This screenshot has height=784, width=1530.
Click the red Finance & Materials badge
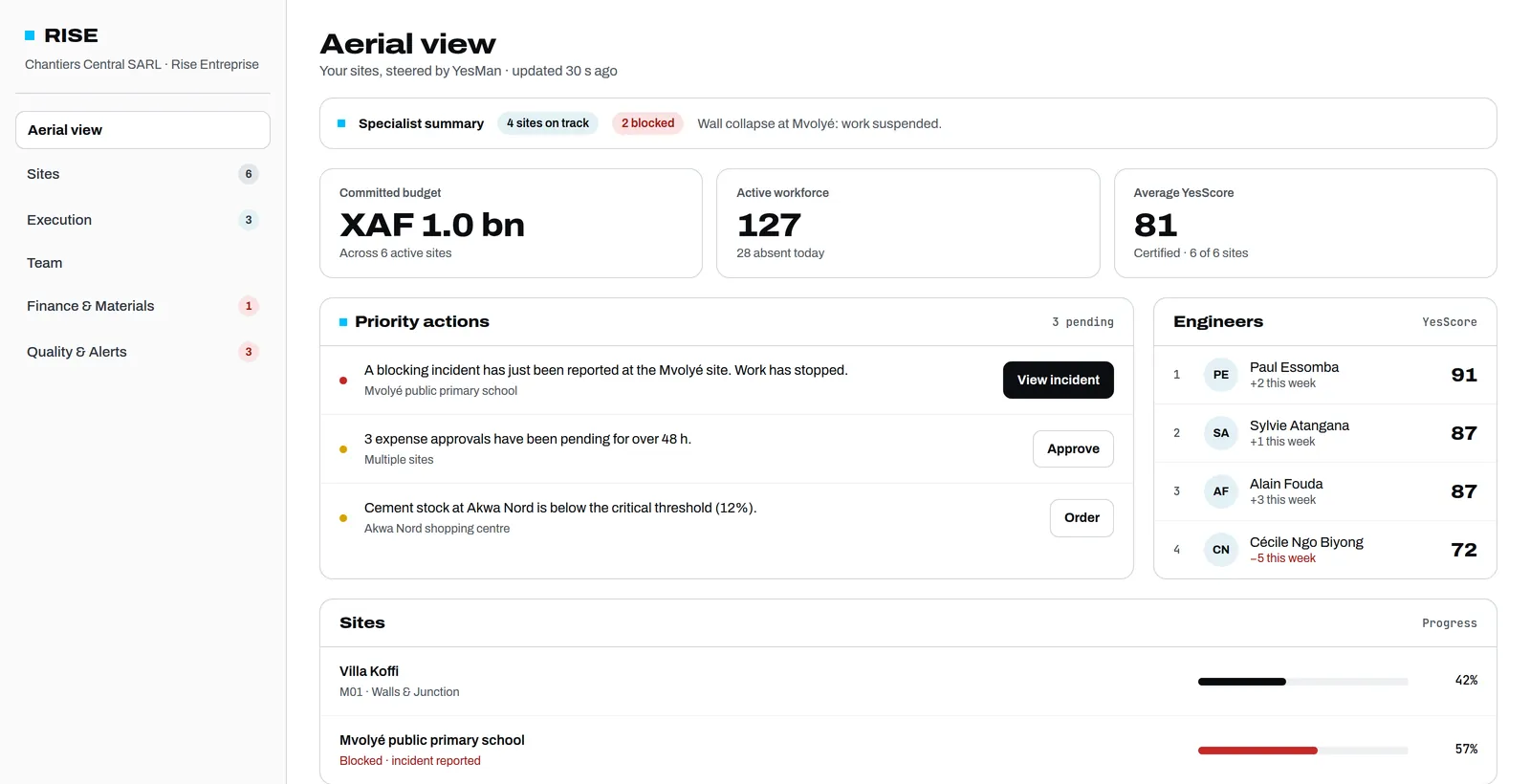(249, 306)
